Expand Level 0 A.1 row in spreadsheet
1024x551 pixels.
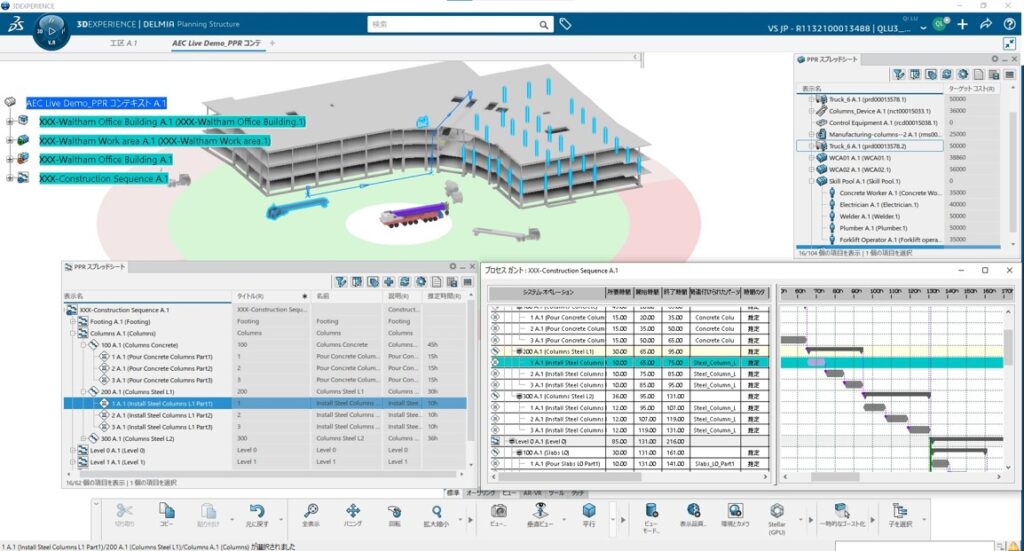coord(73,450)
